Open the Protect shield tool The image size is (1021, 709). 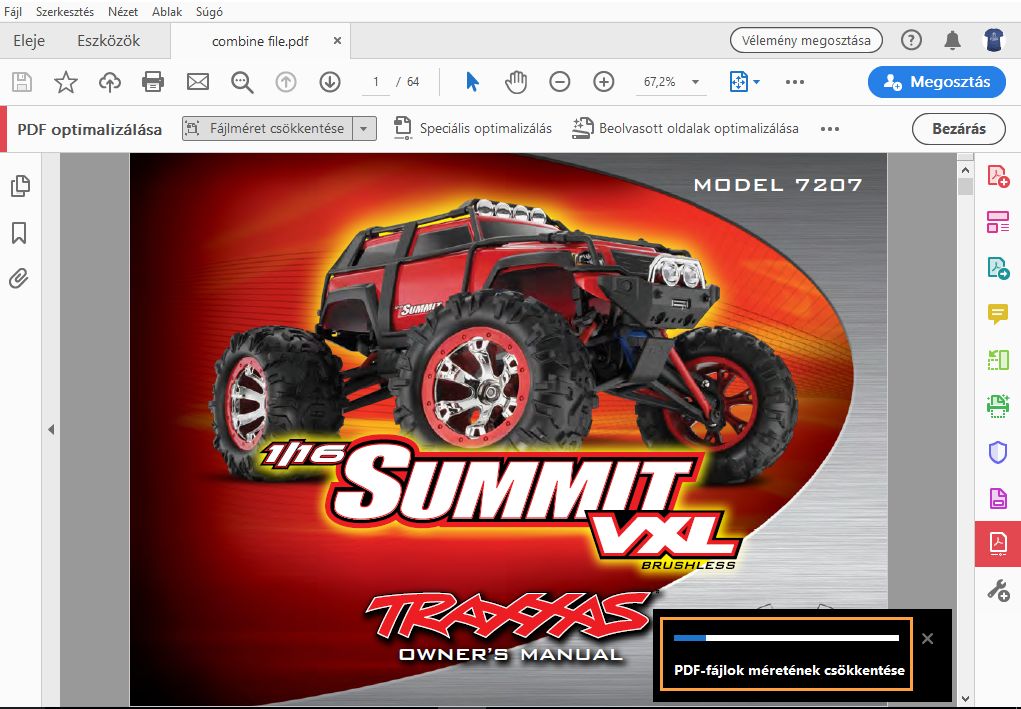pos(998,452)
